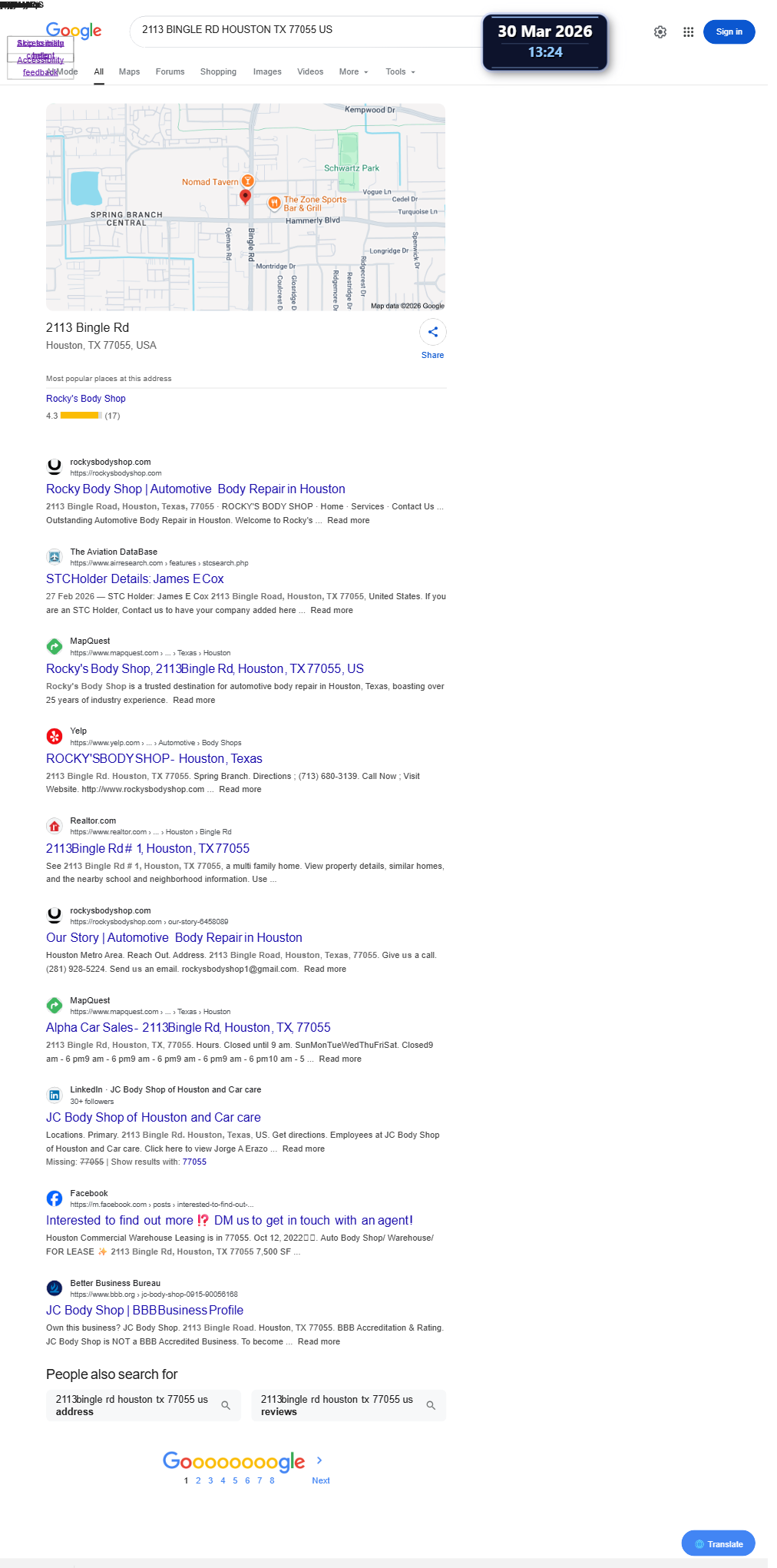Screen dimensions: 777x1568
Task: Click search icon beside address suggestion
Action: click(226, 1405)
